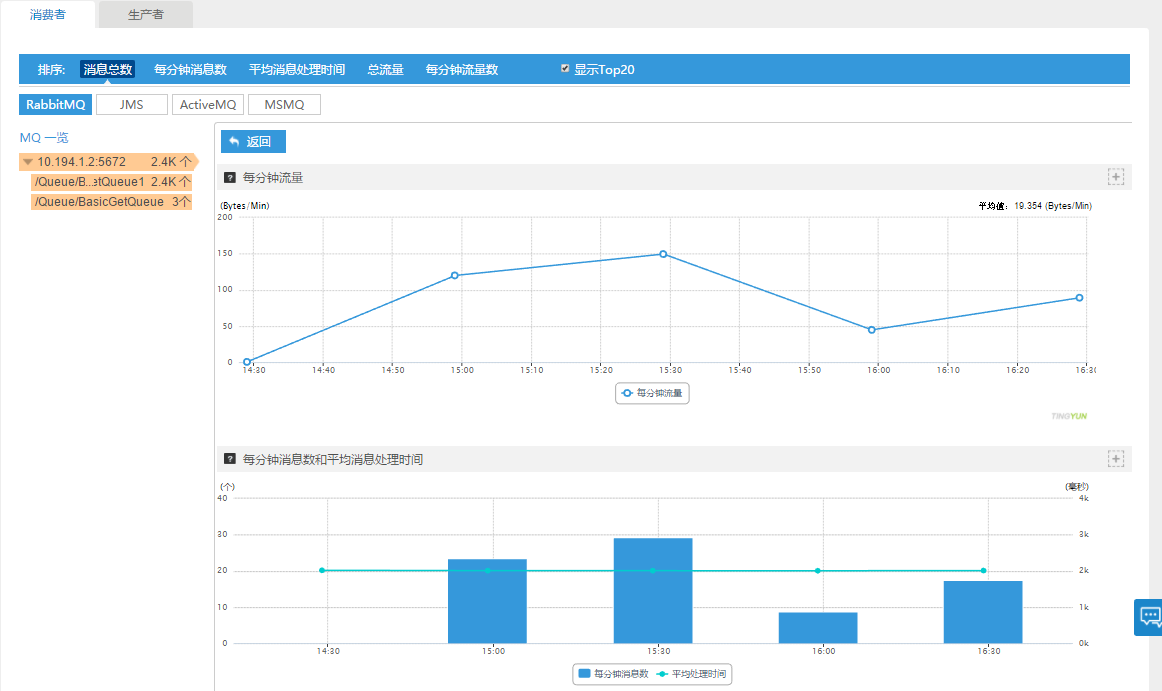Switch to the 消费者 tab
This screenshot has height=691, width=1162.
point(47,15)
